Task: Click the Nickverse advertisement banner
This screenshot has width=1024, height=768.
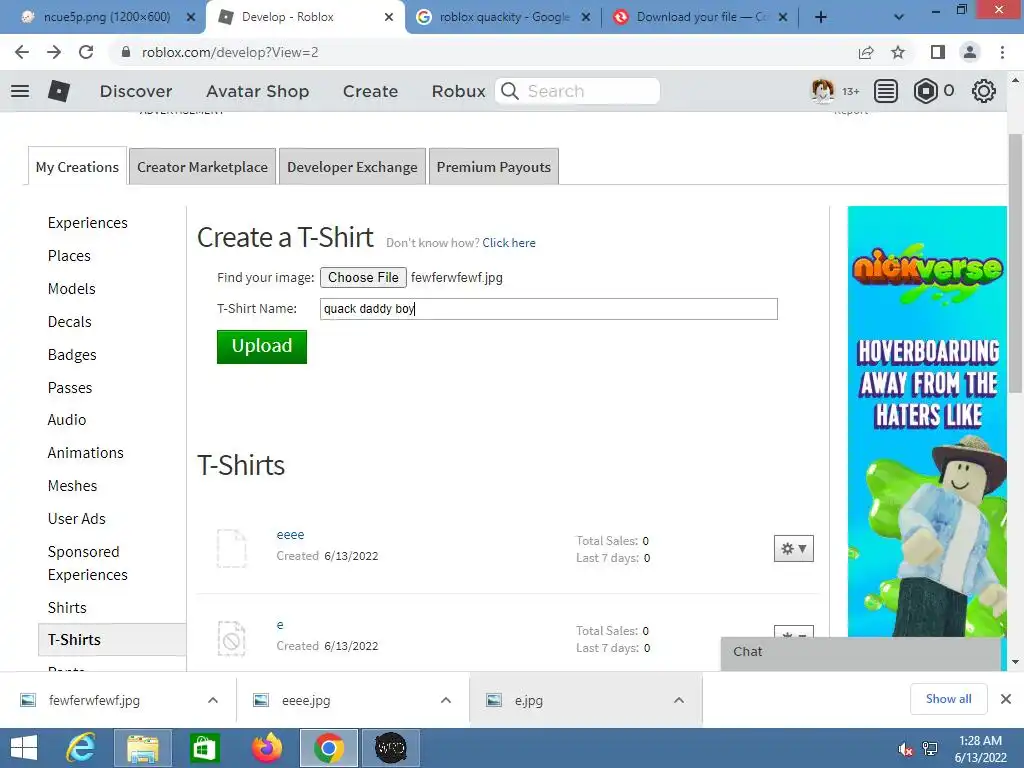Action: point(927,421)
